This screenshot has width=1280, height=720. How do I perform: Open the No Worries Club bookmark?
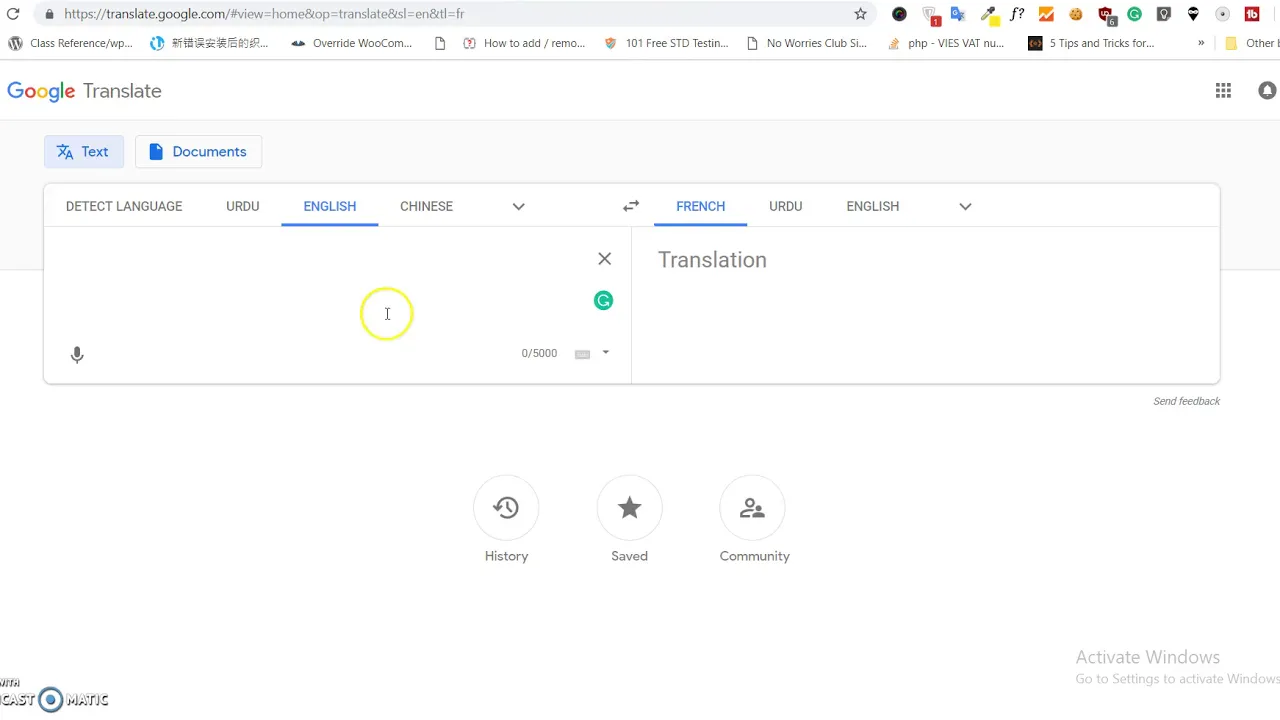click(806, 43)
